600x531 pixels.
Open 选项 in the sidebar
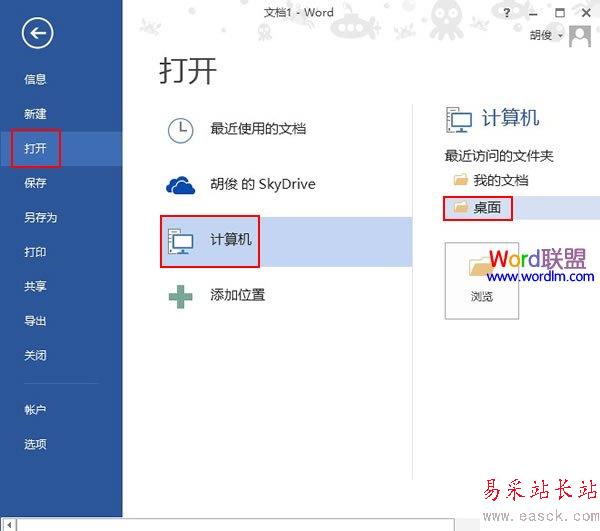(x=35, y=444)
